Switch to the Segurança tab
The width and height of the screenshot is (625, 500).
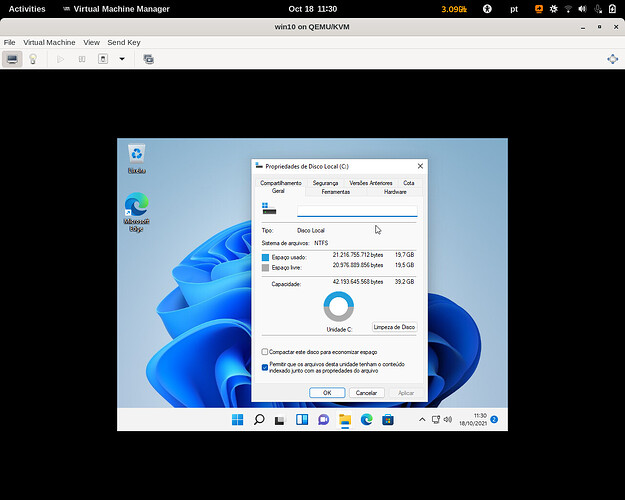[x=325, y=183]
